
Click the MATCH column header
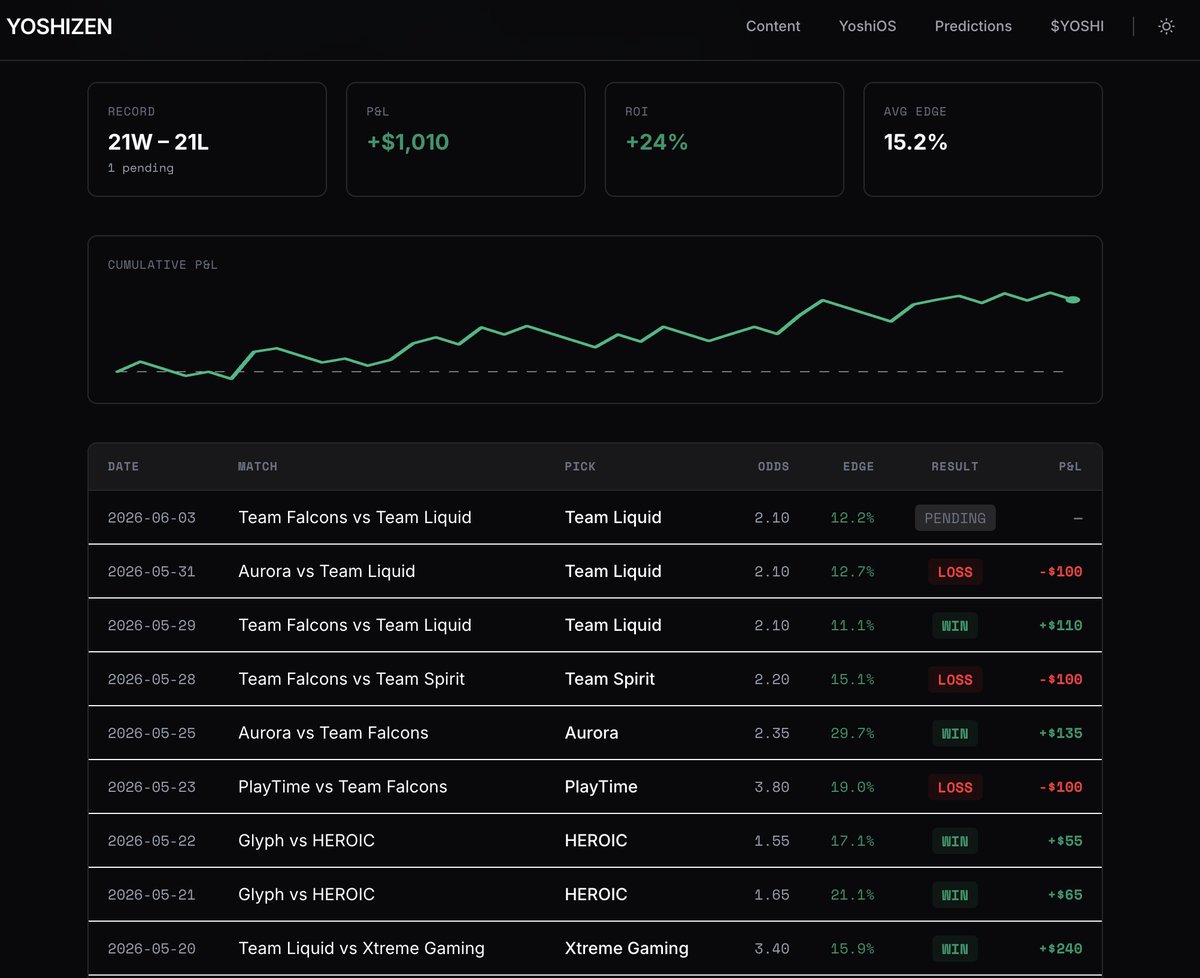tap(257, 467)
